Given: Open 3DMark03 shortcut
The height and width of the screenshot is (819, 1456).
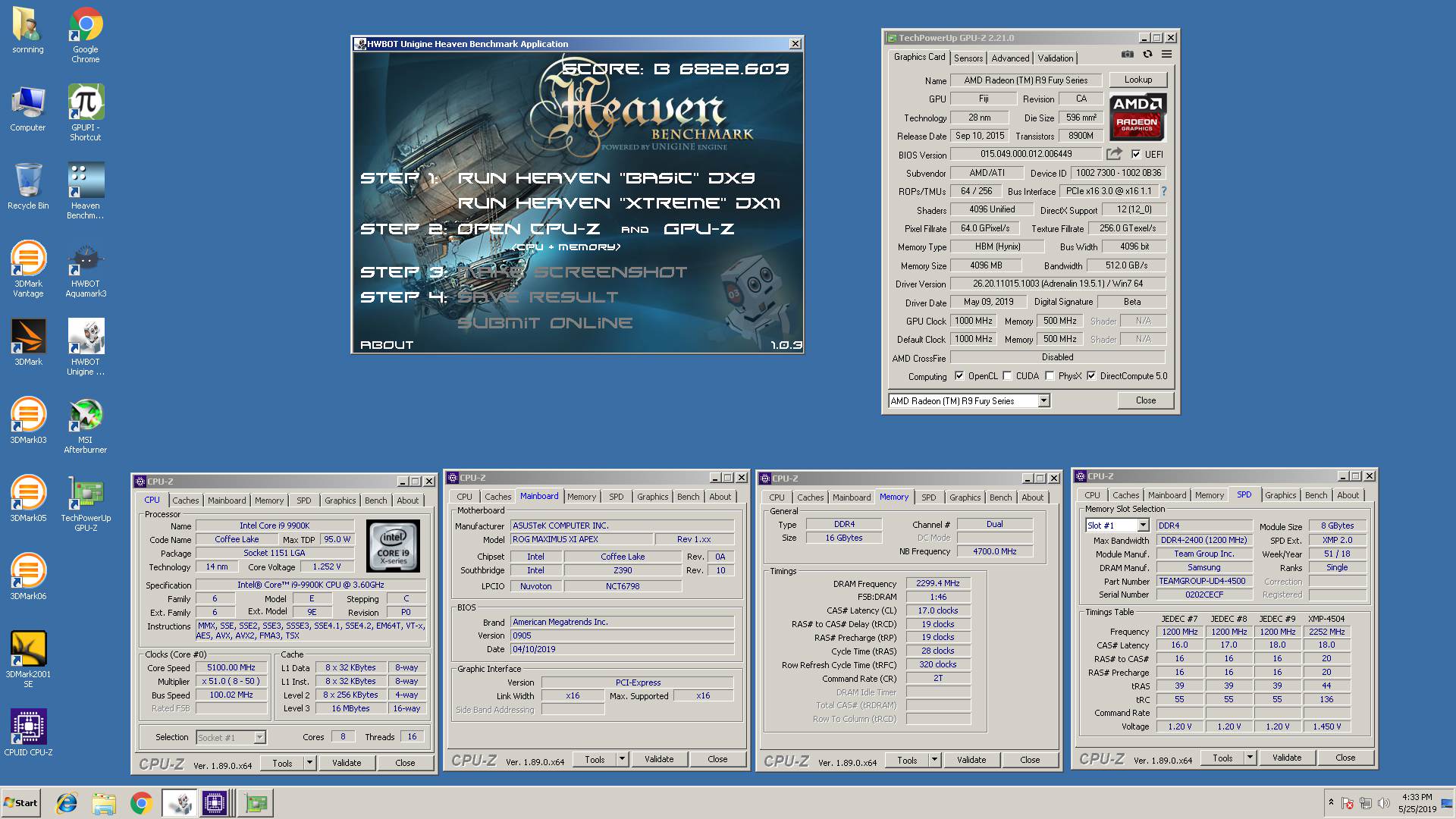Looking at the screenshot, I should click(28, 421).
